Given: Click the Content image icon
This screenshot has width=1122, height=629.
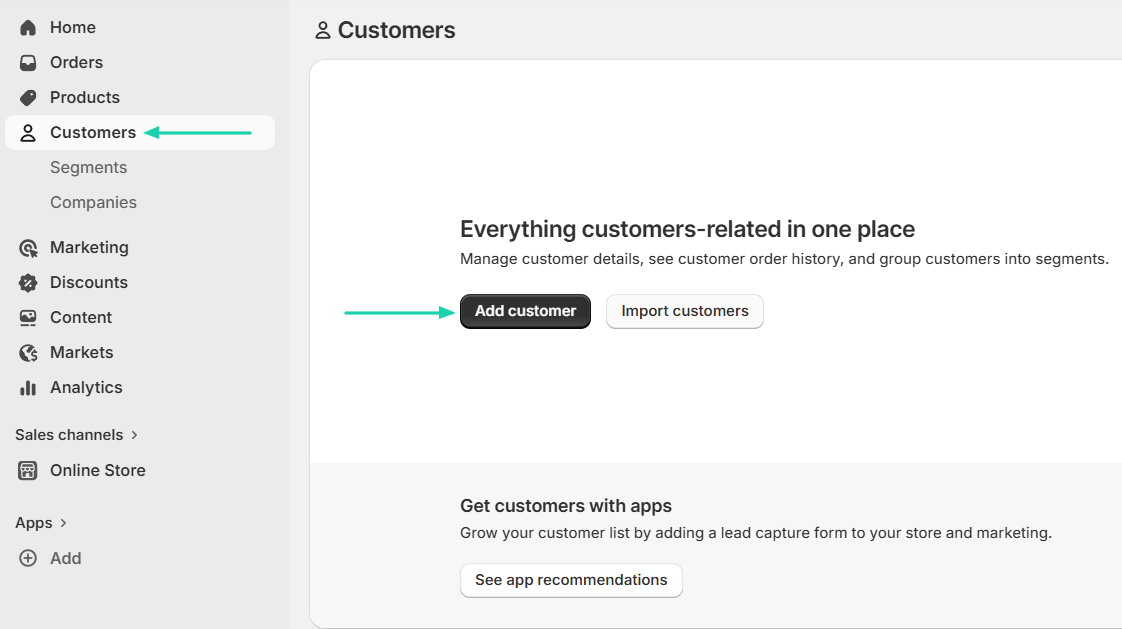Looking at the screenshot, I should pyautogui.click(x=28, y=318).
